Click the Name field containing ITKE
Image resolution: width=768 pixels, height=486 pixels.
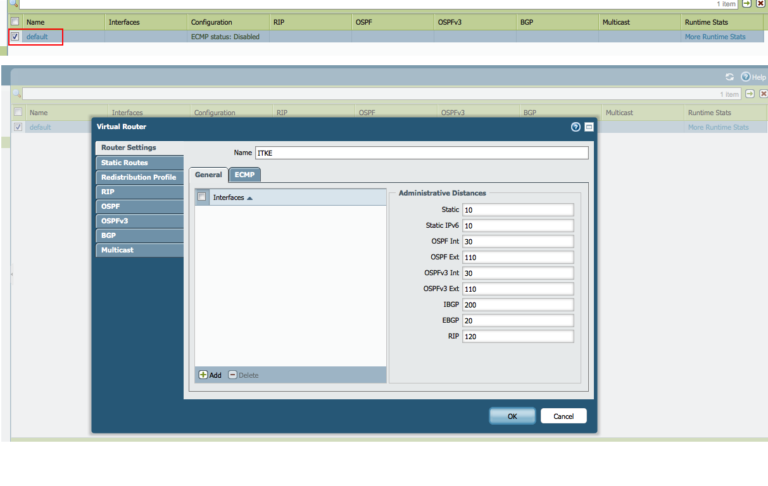(x=421, y=153)
